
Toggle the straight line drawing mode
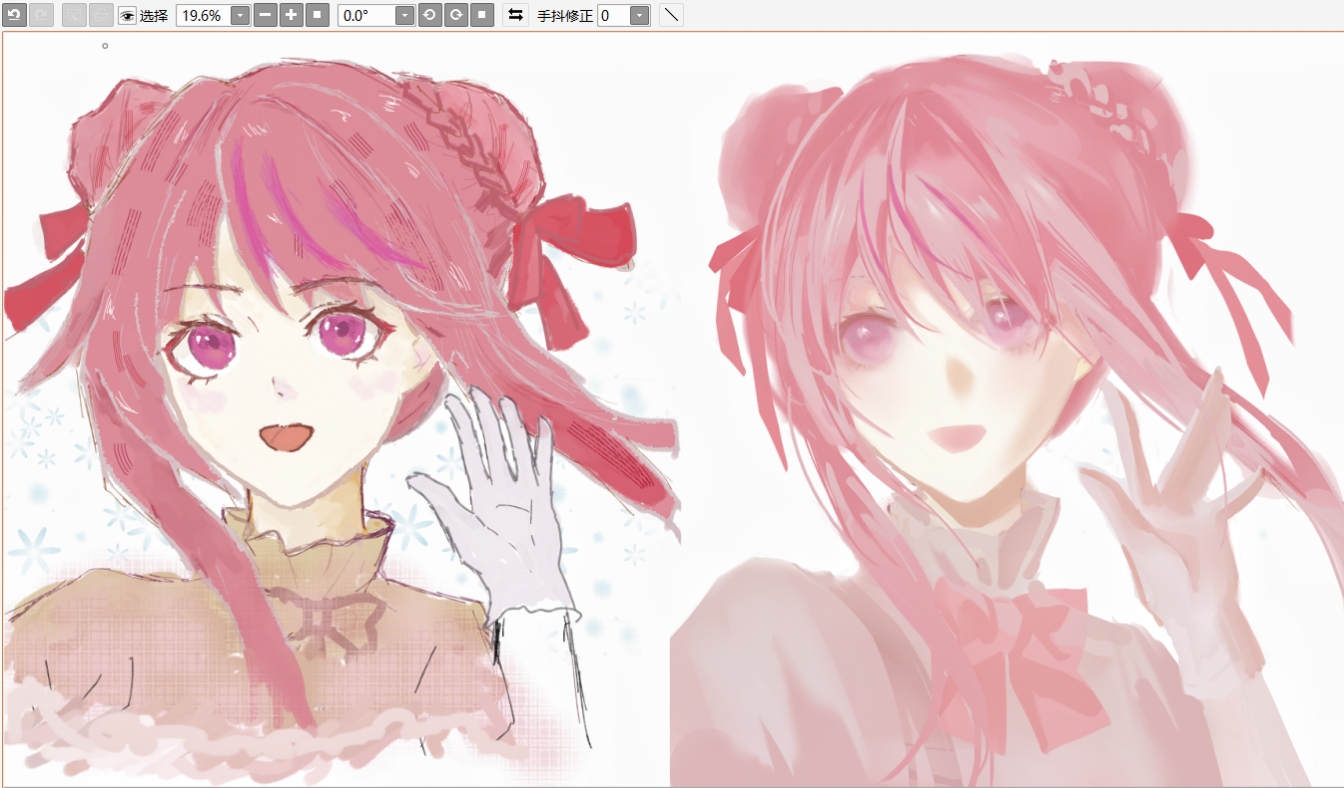click(x=671, y=15)
